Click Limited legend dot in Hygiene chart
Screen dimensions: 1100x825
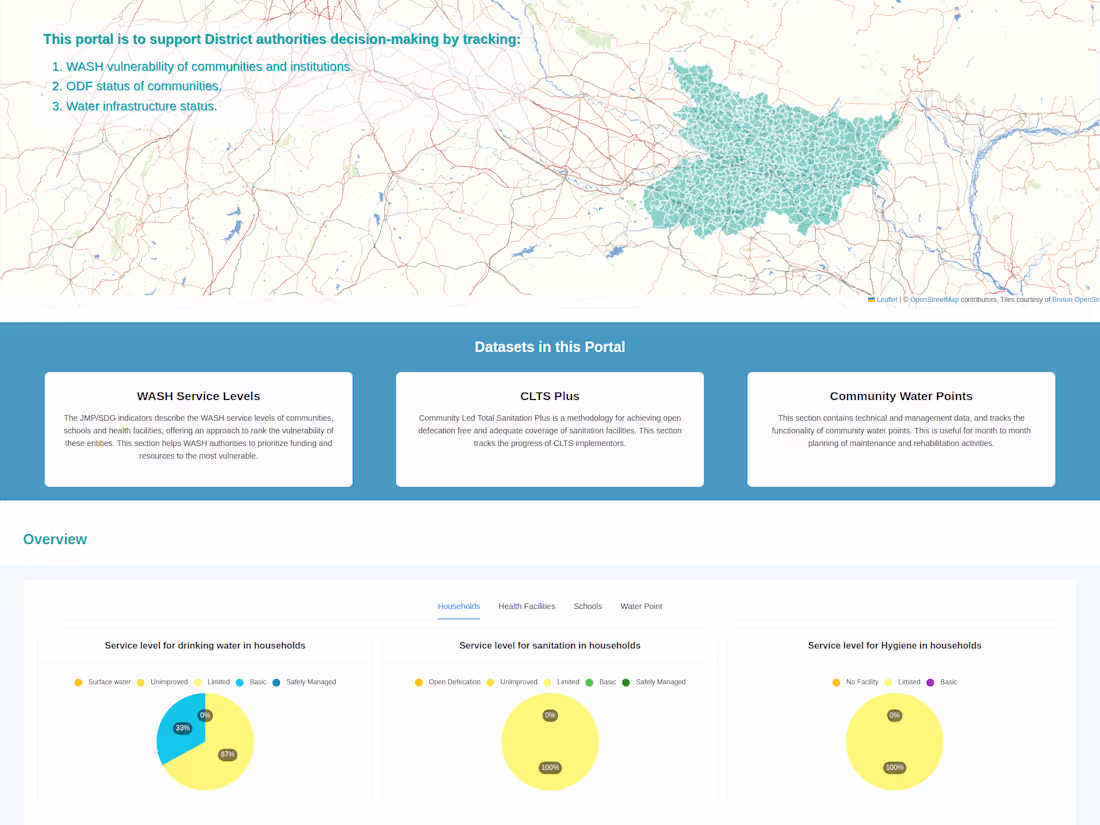pyautogui.click(x=888, y=683)
